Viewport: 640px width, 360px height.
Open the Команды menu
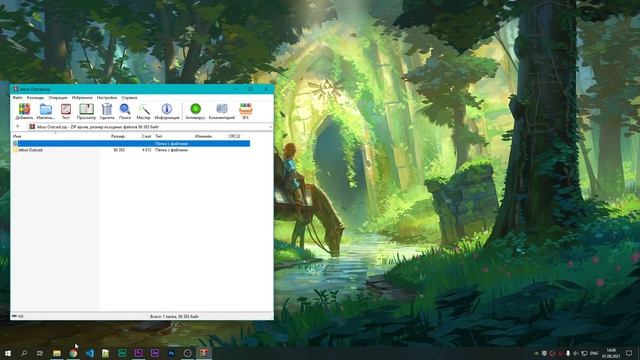pos(35,98)
